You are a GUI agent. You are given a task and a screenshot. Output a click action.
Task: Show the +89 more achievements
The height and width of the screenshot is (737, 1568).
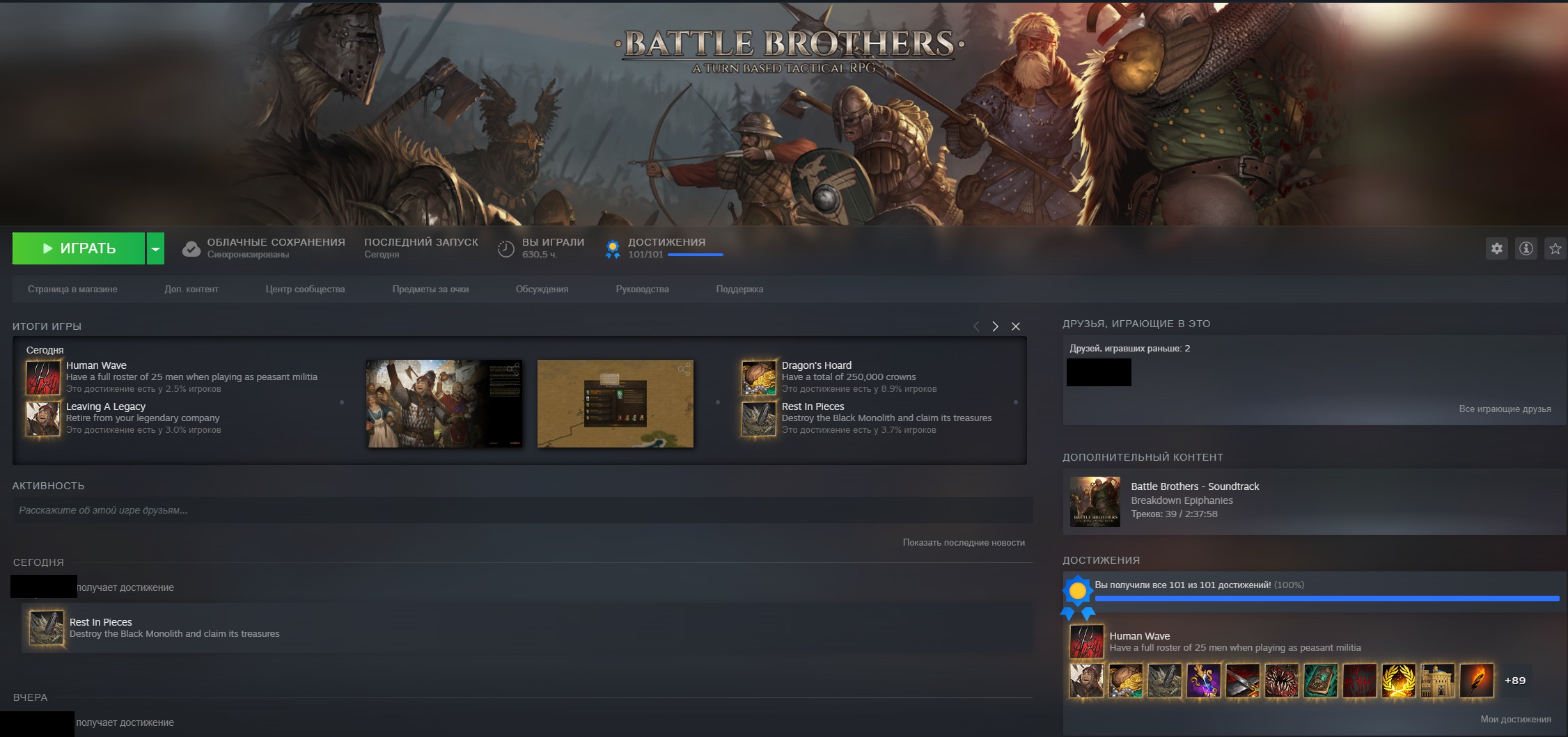pos(1514,681)
